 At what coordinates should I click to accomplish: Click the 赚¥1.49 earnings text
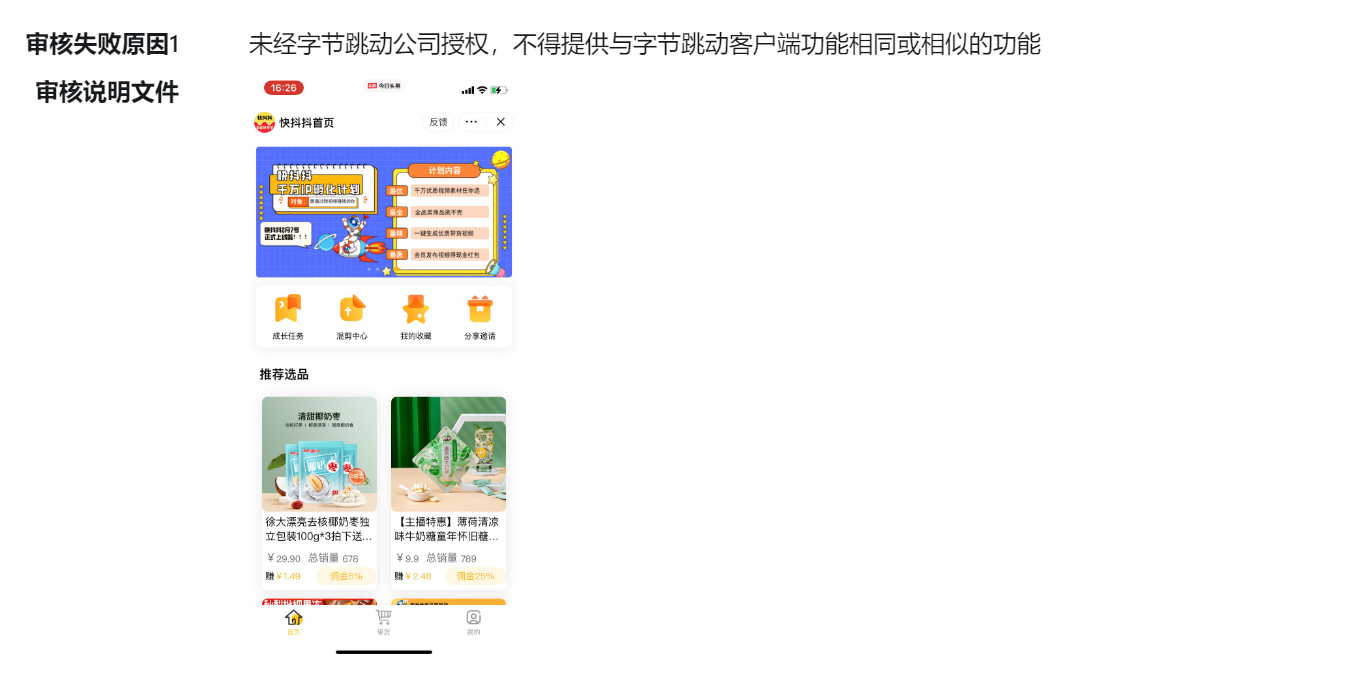coord(283,576)
